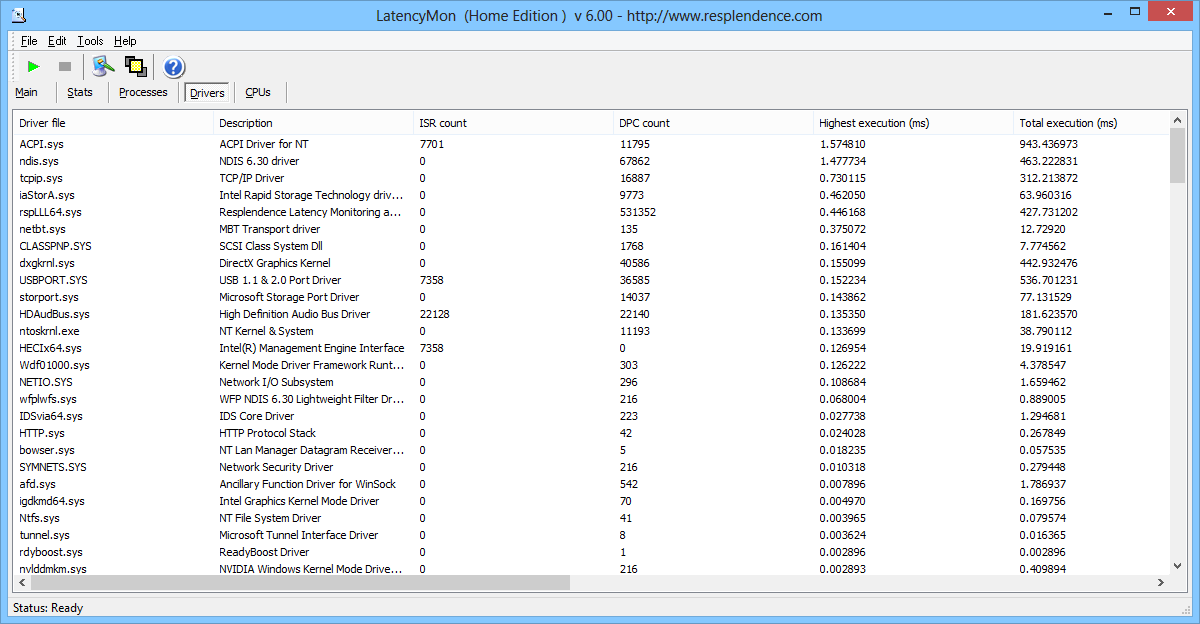This screenshot has height=624, width=1200.
Task: Switch to the Stats tab
Action: coord(80,92)
